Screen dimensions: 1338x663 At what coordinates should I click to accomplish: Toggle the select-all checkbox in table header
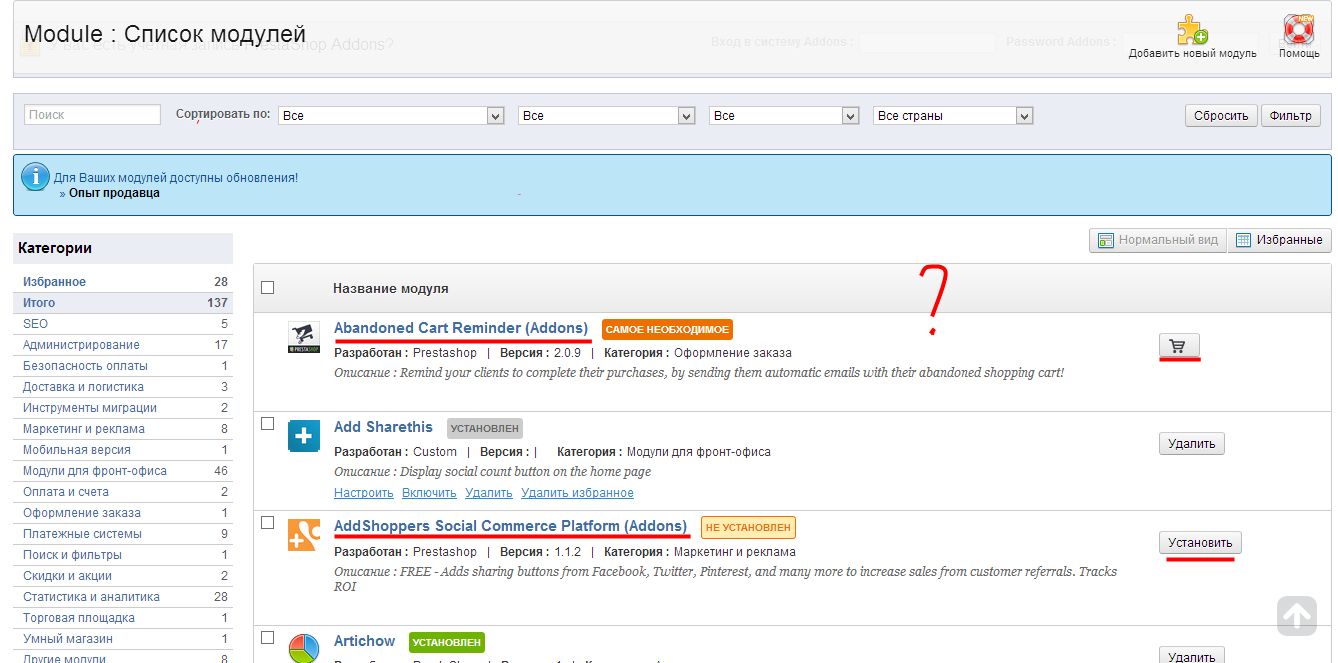(x=267, y=288)
